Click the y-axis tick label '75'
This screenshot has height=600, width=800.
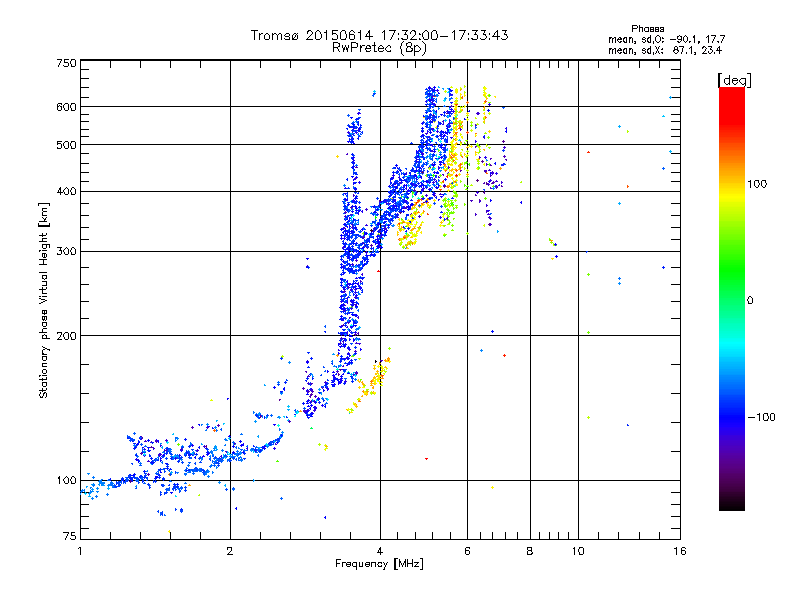click(70, 536)
